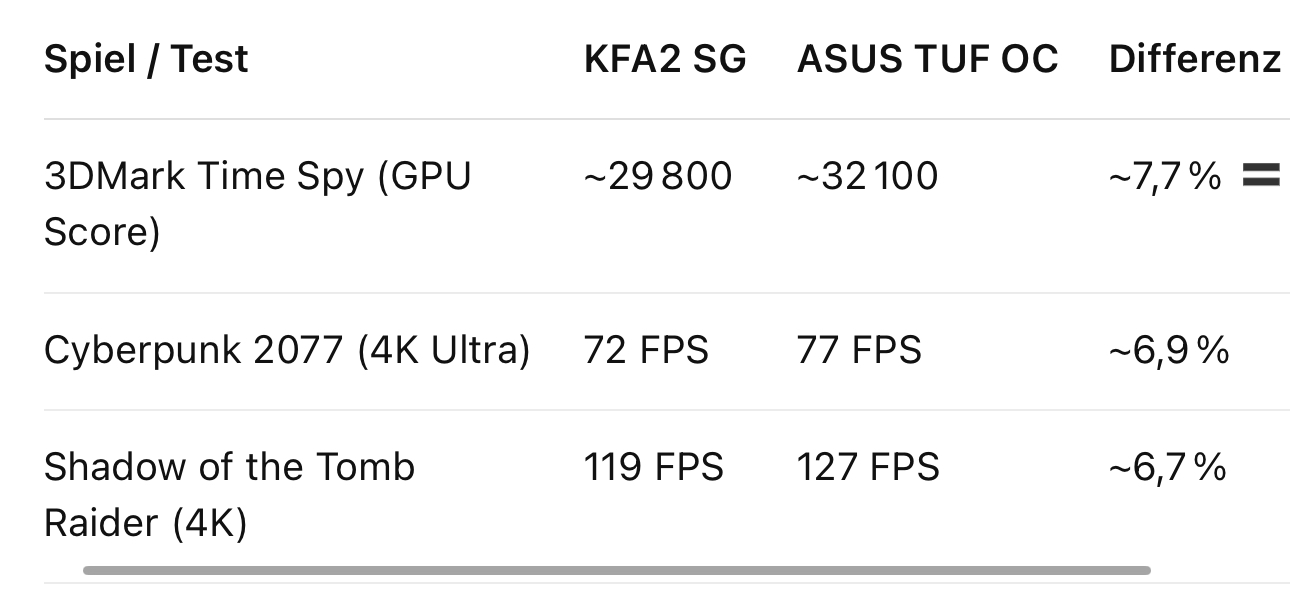
Task: Click the 'Shadow of the Tomb Raider (4K)' label
Action: (x=230, y=495)
